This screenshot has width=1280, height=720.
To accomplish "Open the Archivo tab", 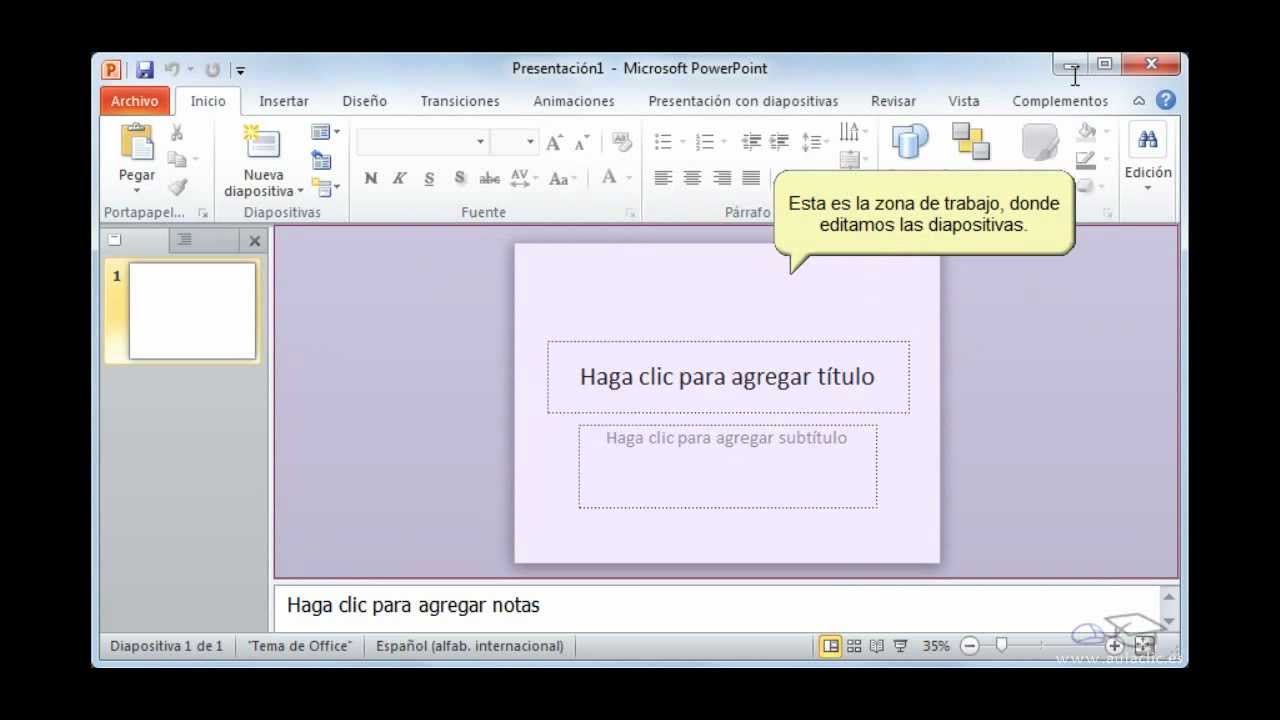I will 134,101.
